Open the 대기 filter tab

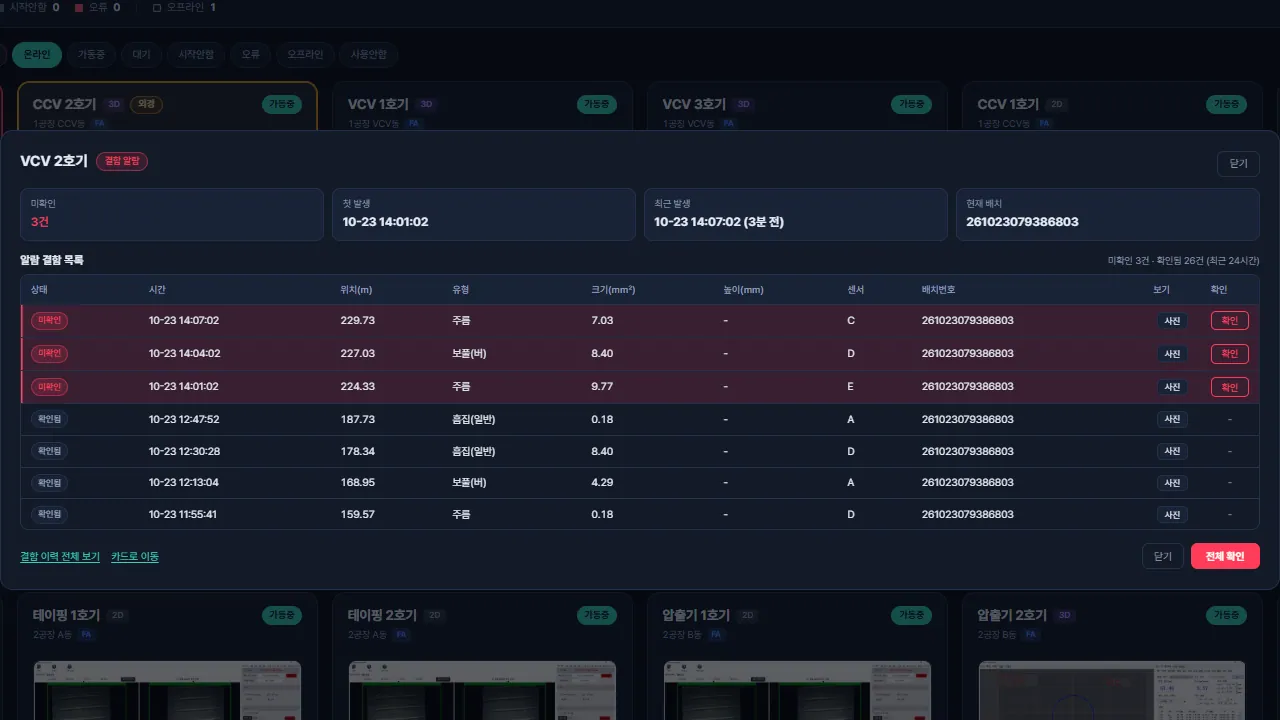click(141, 55)
